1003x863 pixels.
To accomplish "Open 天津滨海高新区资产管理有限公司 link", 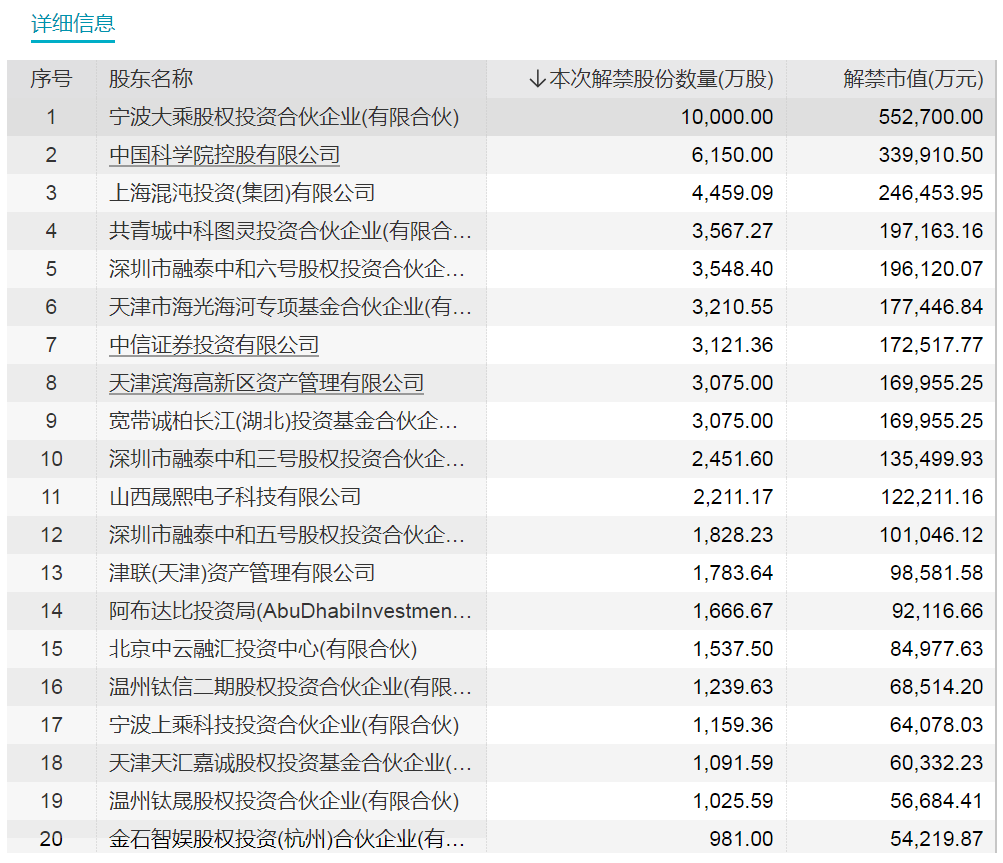I will (x=267, y=383).
